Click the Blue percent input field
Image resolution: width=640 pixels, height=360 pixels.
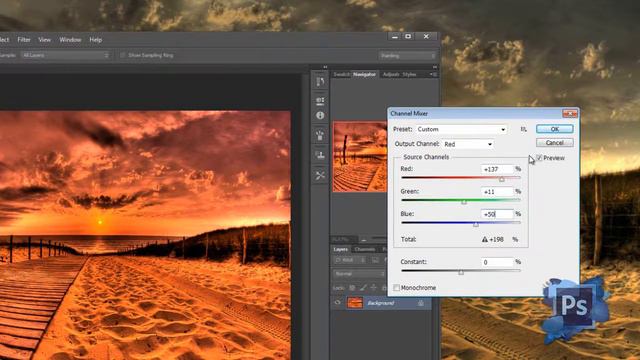[x=497, y=214]
